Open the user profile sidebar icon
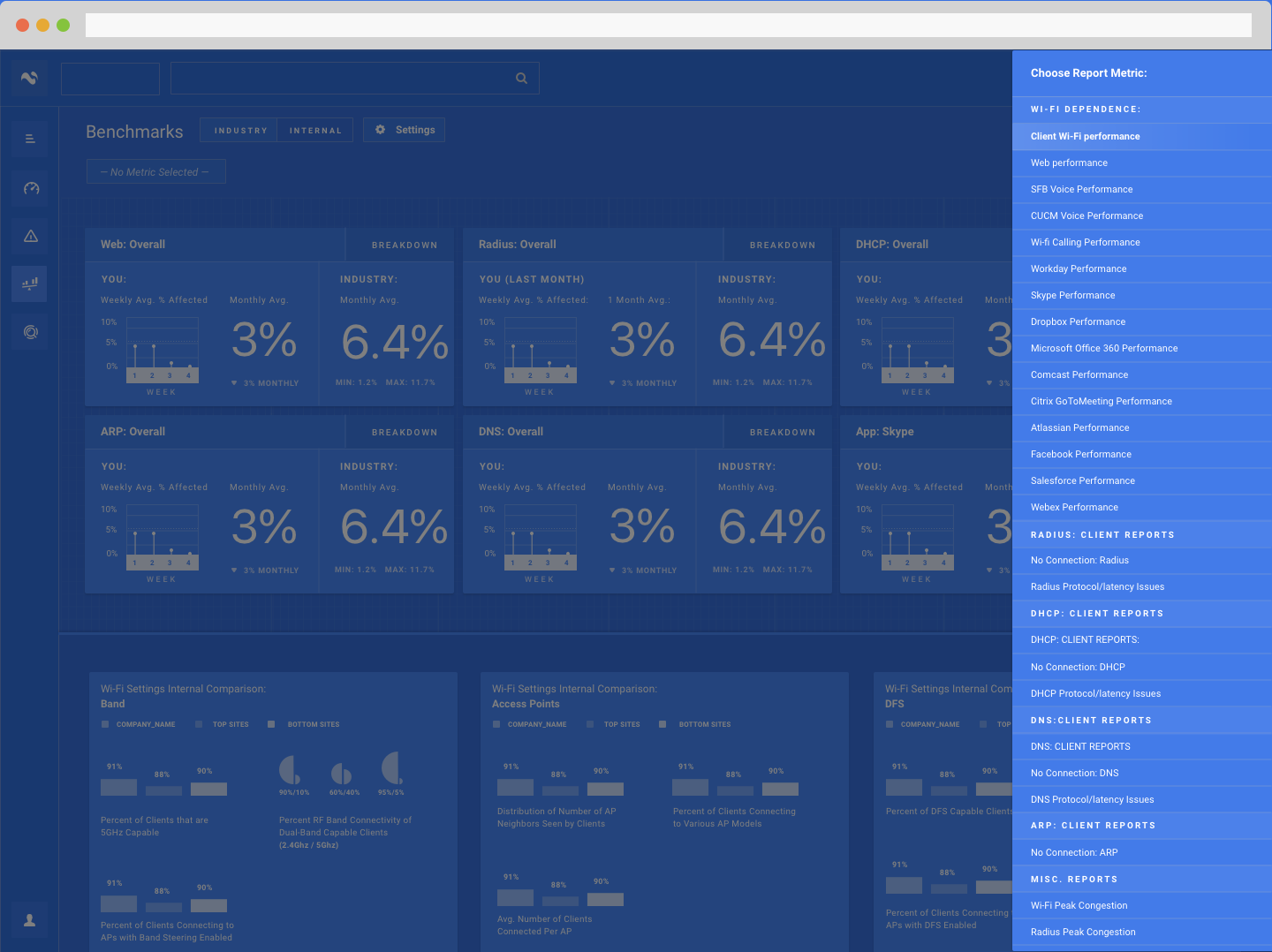The width and height of the screenshot is (1272, 952). (x=30, y=920)
